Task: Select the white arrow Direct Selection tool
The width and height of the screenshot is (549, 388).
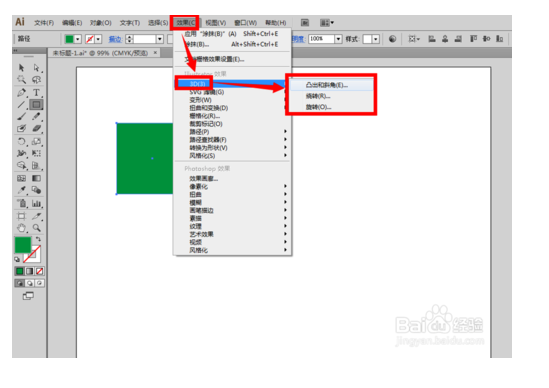Action: 36,67
